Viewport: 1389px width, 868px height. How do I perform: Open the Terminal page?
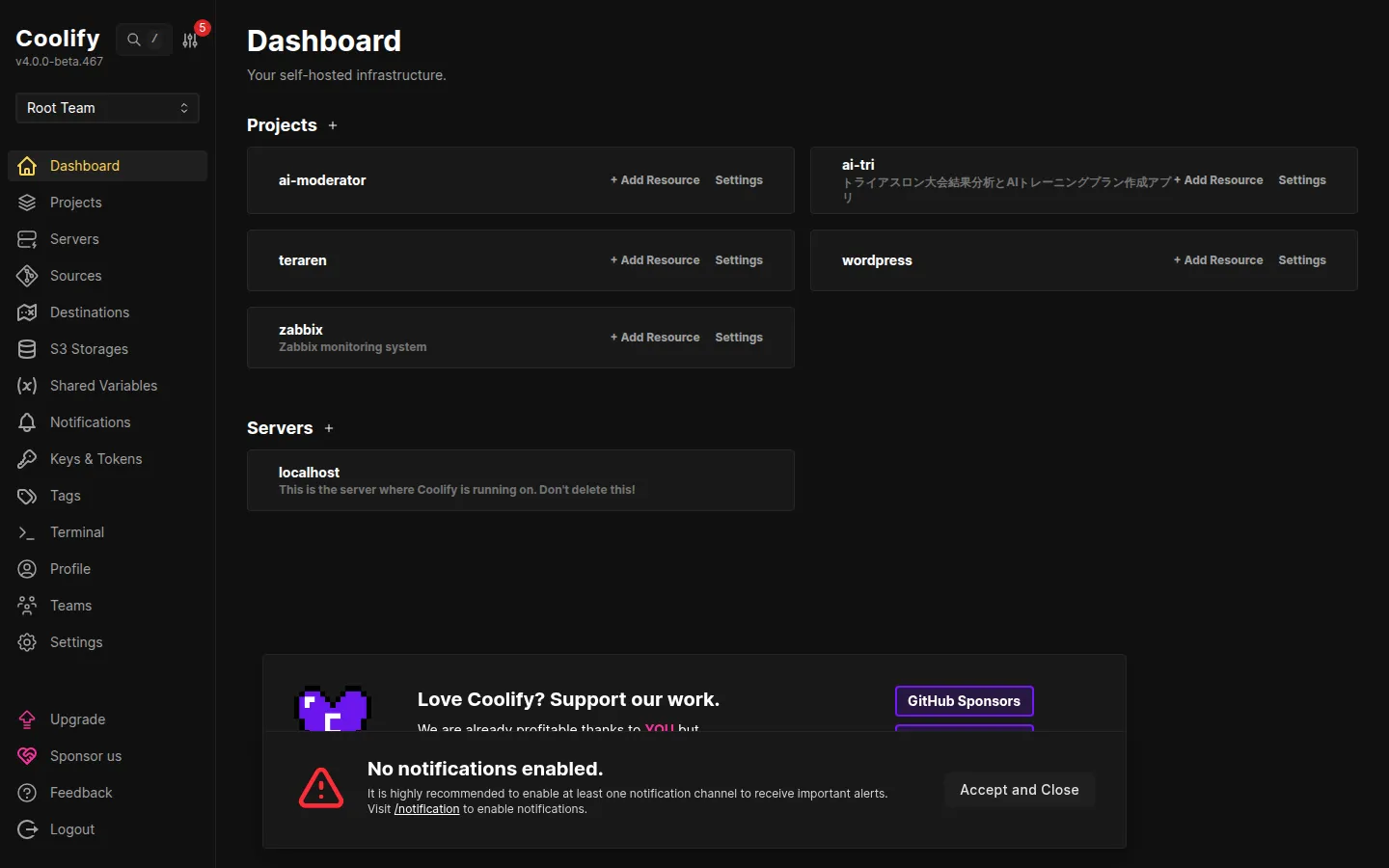(77, 532)
